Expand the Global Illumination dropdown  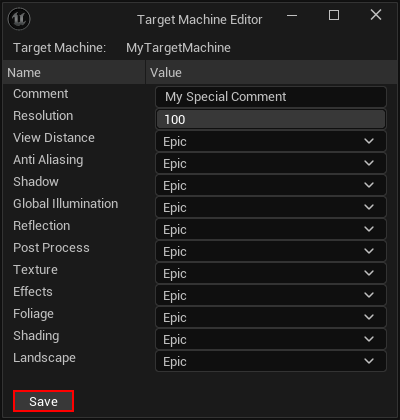tap(271, 207)
